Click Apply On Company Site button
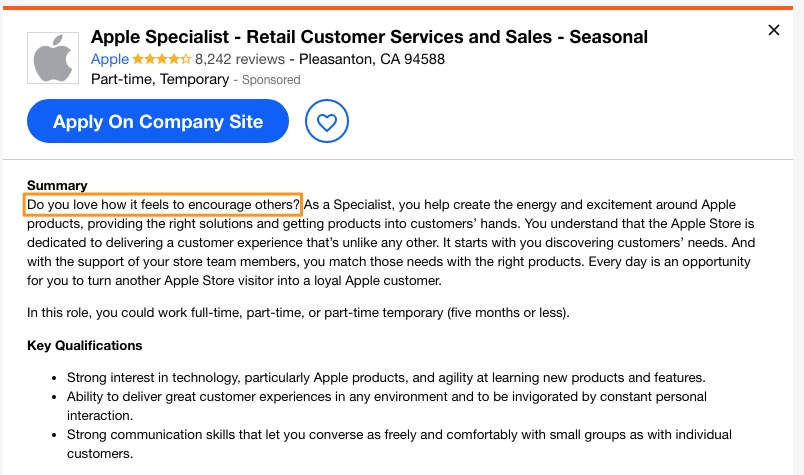The width and height of the screenshot is (804, 475). [158, 122]
